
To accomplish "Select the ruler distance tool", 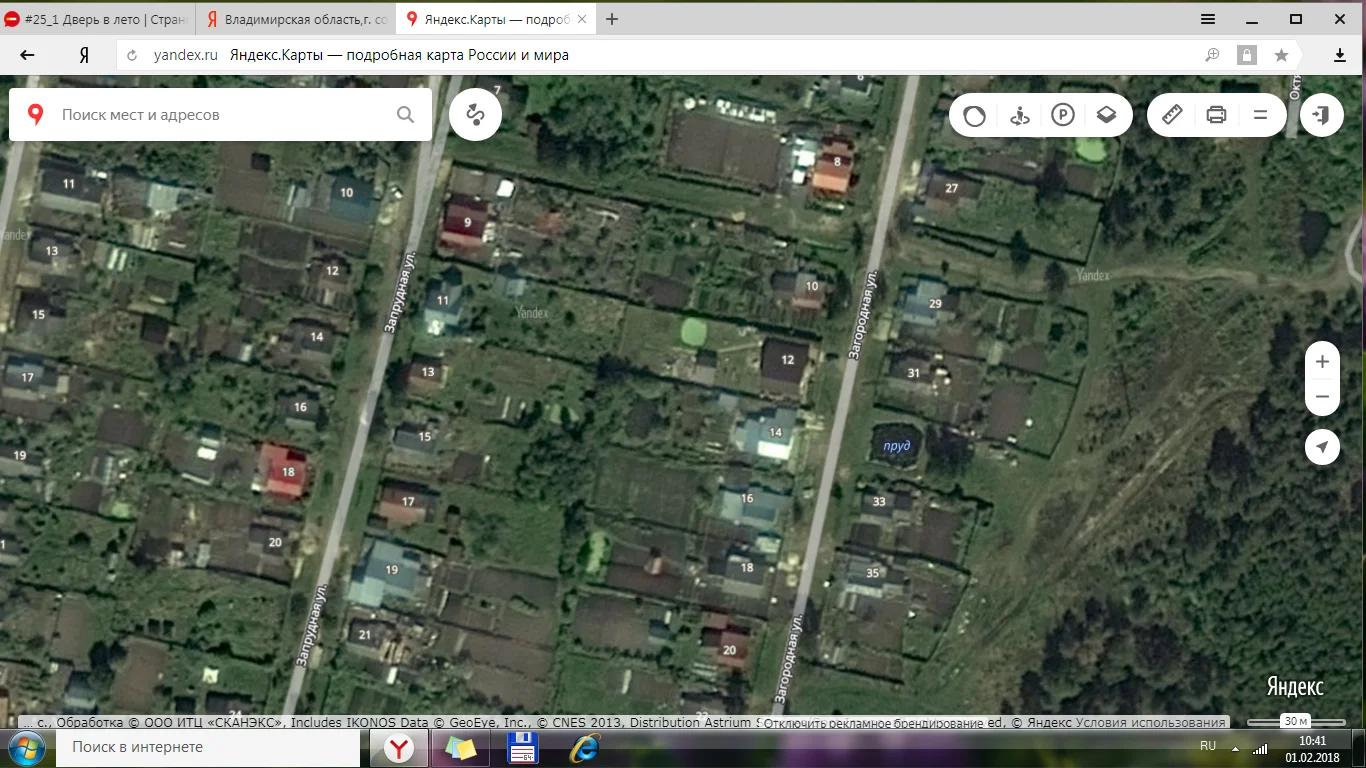I will click(x=1172, y=115).
